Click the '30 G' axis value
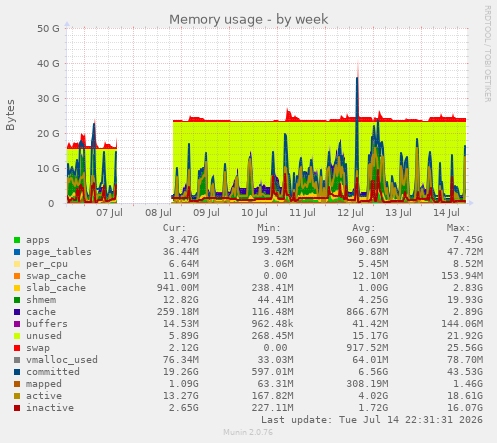 (48, 99)
